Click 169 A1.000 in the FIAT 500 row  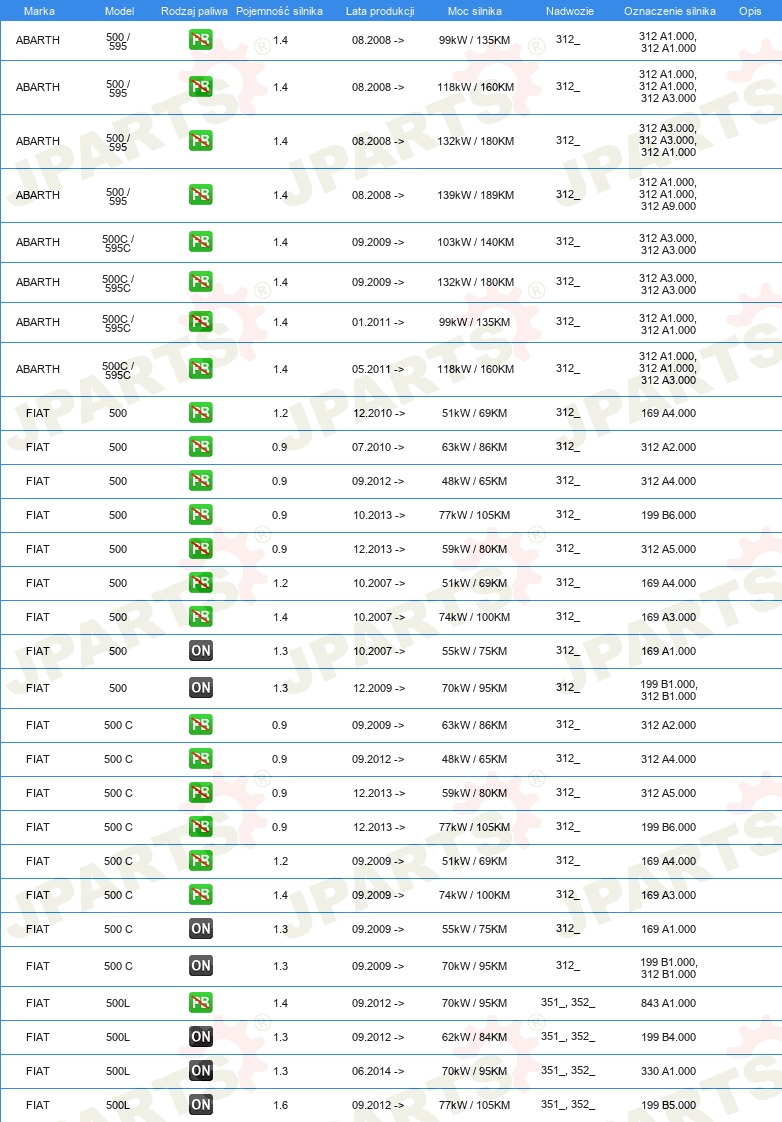pos(668,651)
